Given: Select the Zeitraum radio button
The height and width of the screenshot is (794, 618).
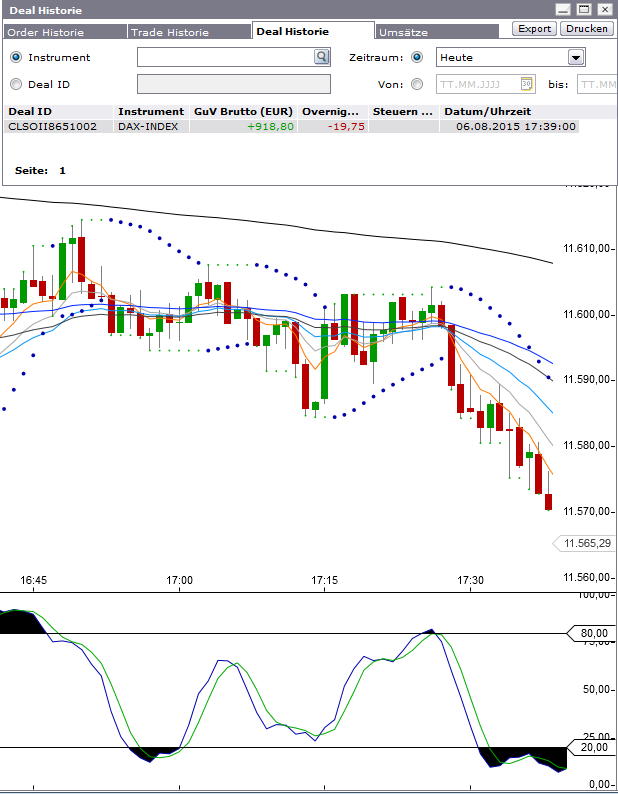Looking at the screenshot, I should [417, 58].
